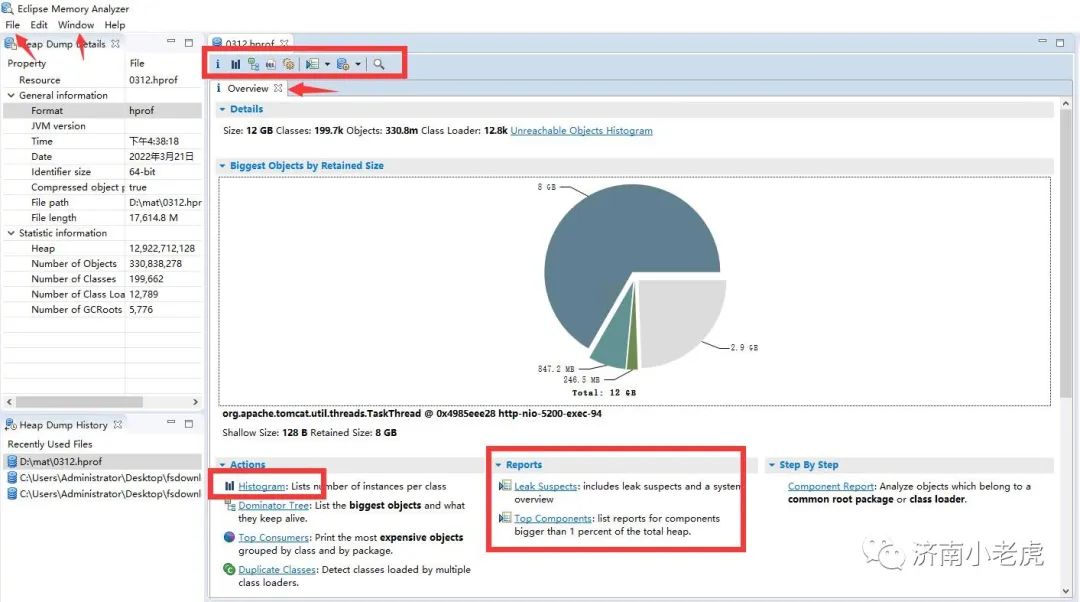The image size is (1080, 602).
Task: Collapse the Actions section
Action: pos(222,464)
